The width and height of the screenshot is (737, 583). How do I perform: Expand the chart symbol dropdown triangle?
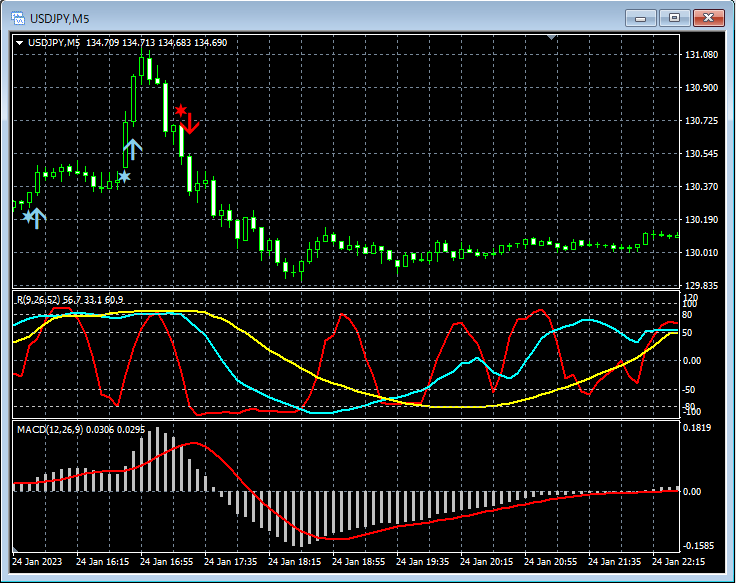pyautogui.click(x=20, y=43)
